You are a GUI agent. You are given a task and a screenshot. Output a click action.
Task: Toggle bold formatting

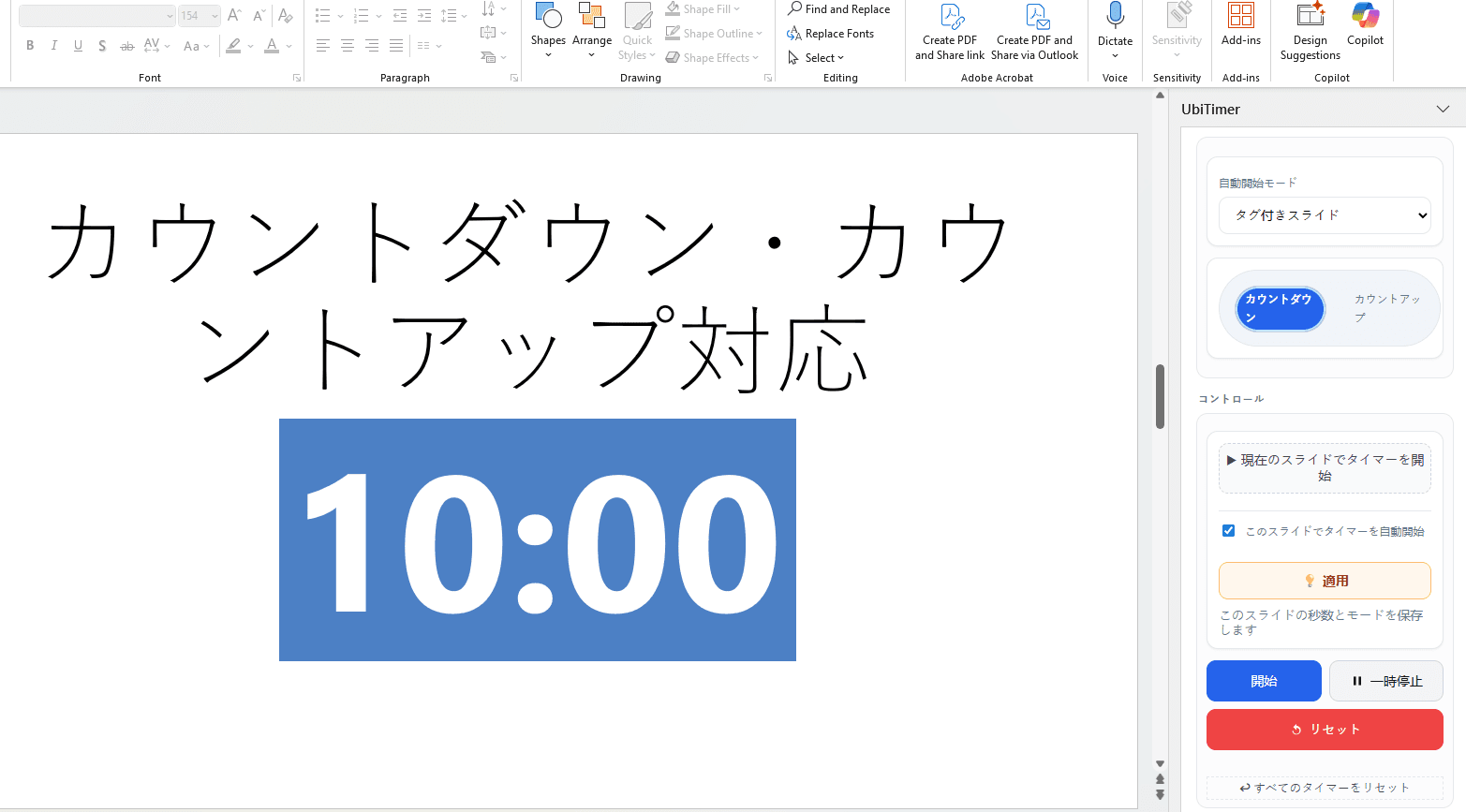[29, 44]
